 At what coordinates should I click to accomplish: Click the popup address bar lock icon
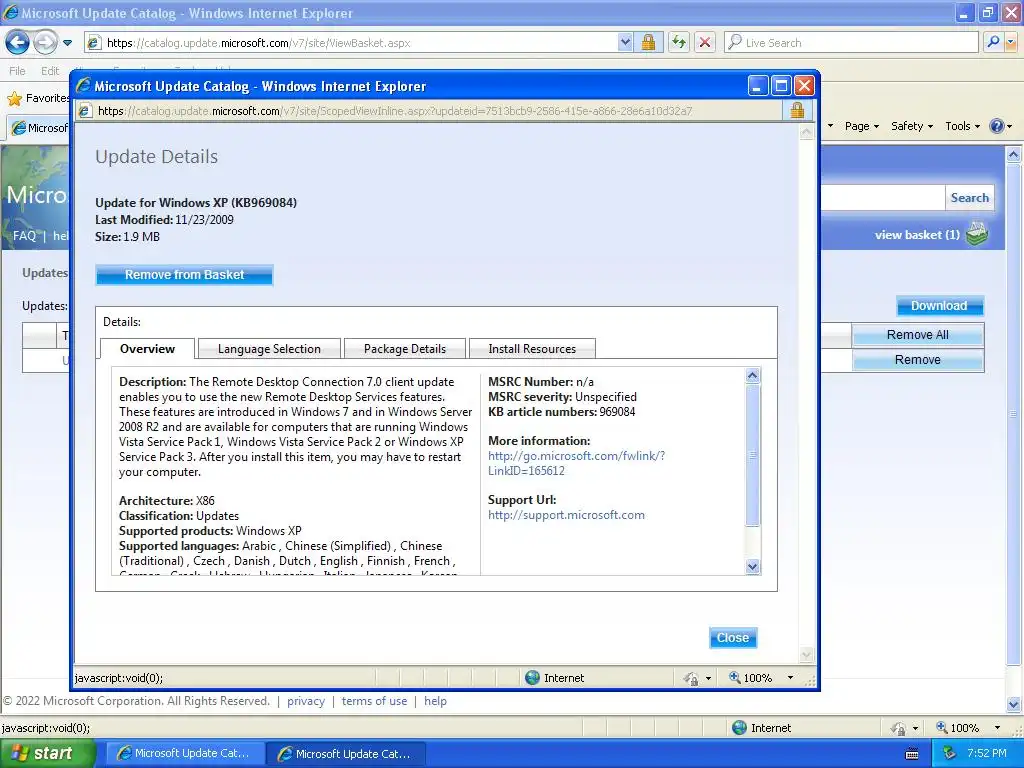click(x=797, y=110)
